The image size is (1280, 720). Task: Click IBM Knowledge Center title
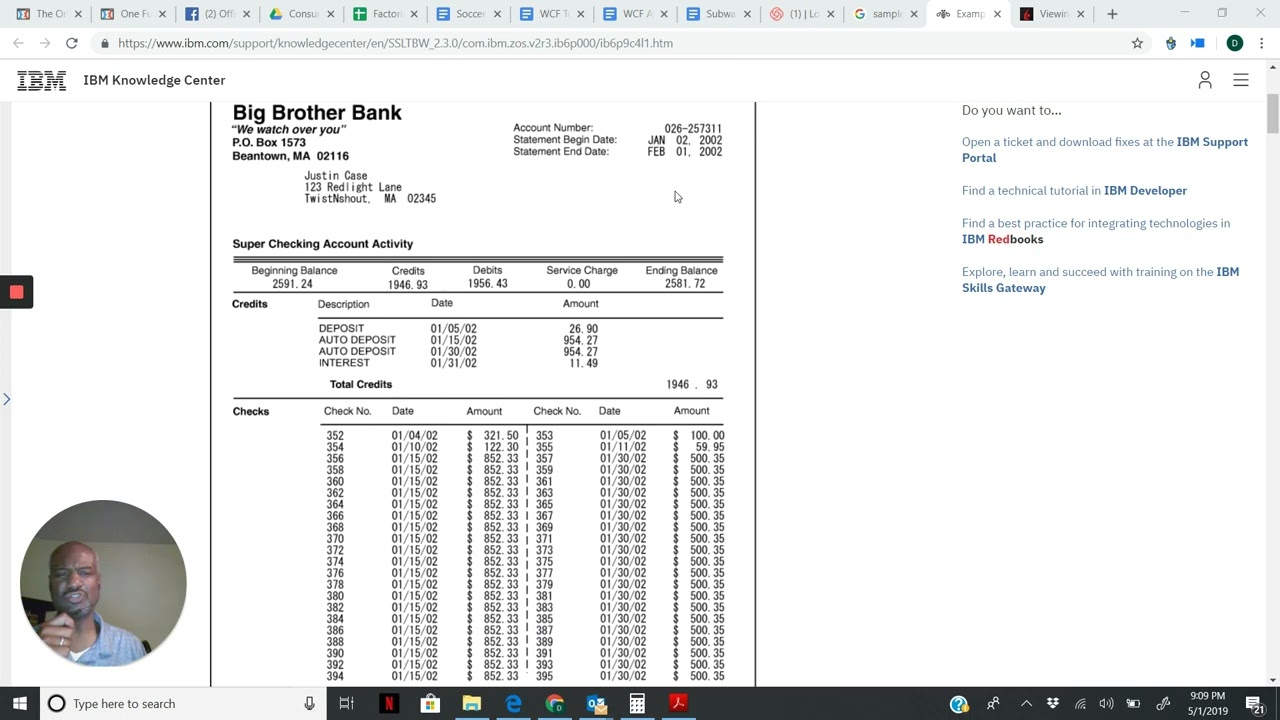154,80
